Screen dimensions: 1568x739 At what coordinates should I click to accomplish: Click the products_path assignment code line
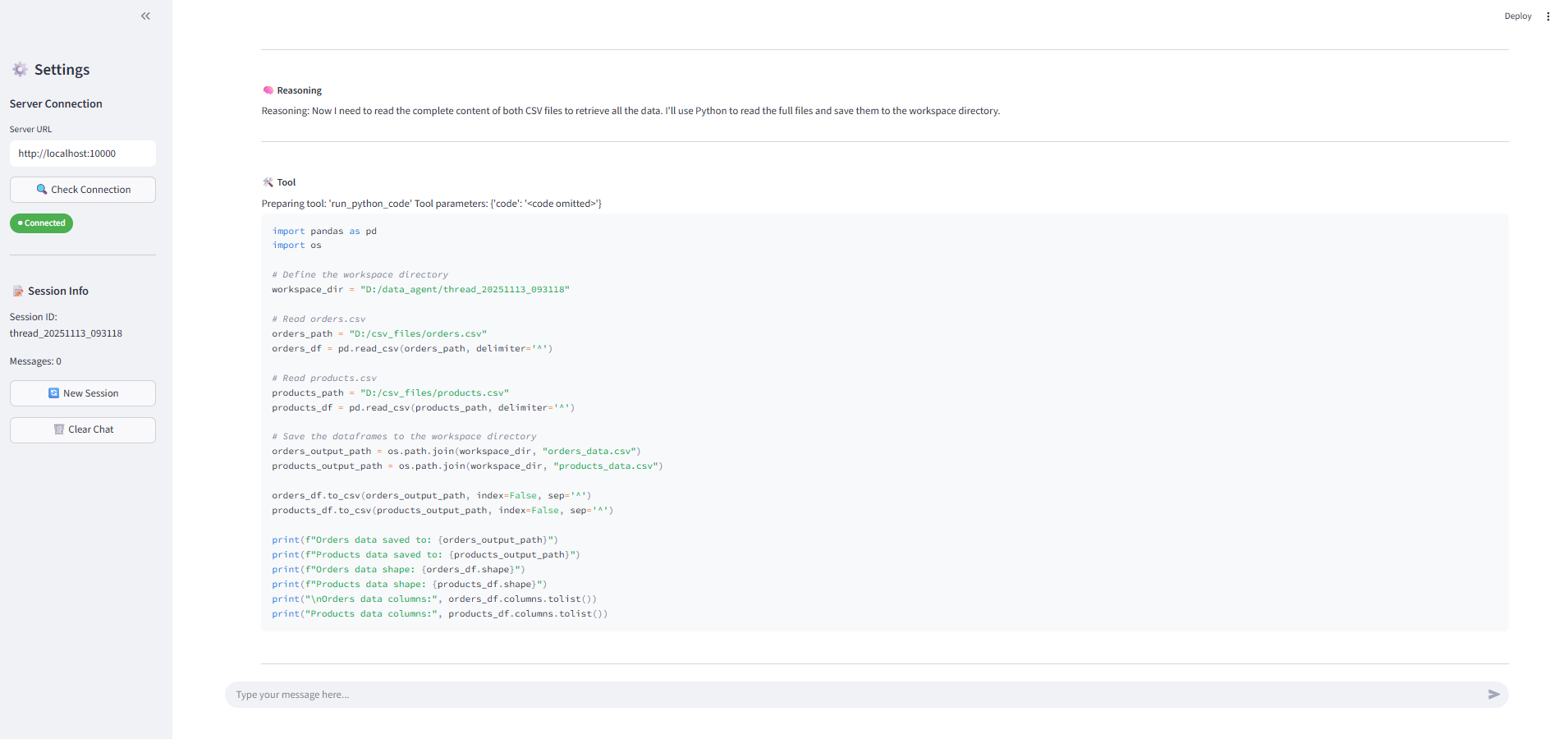tap(390, 393)
